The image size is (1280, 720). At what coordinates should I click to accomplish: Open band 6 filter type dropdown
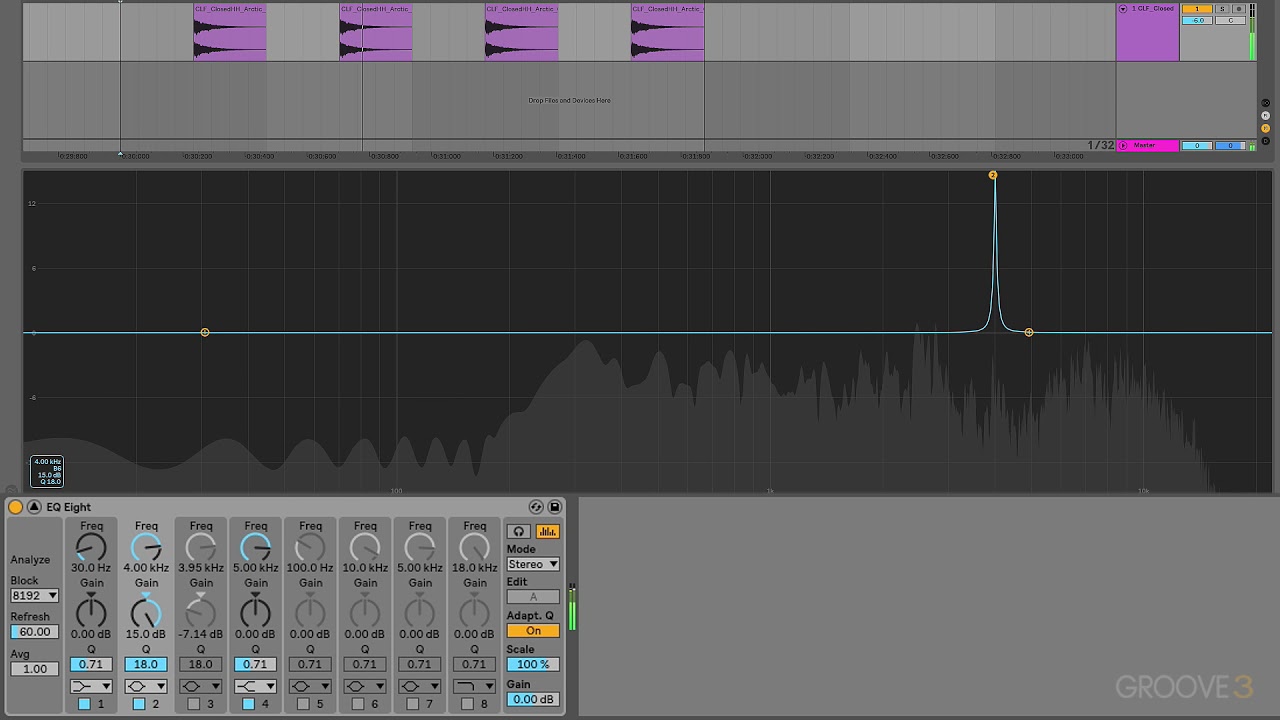point(365,686)
